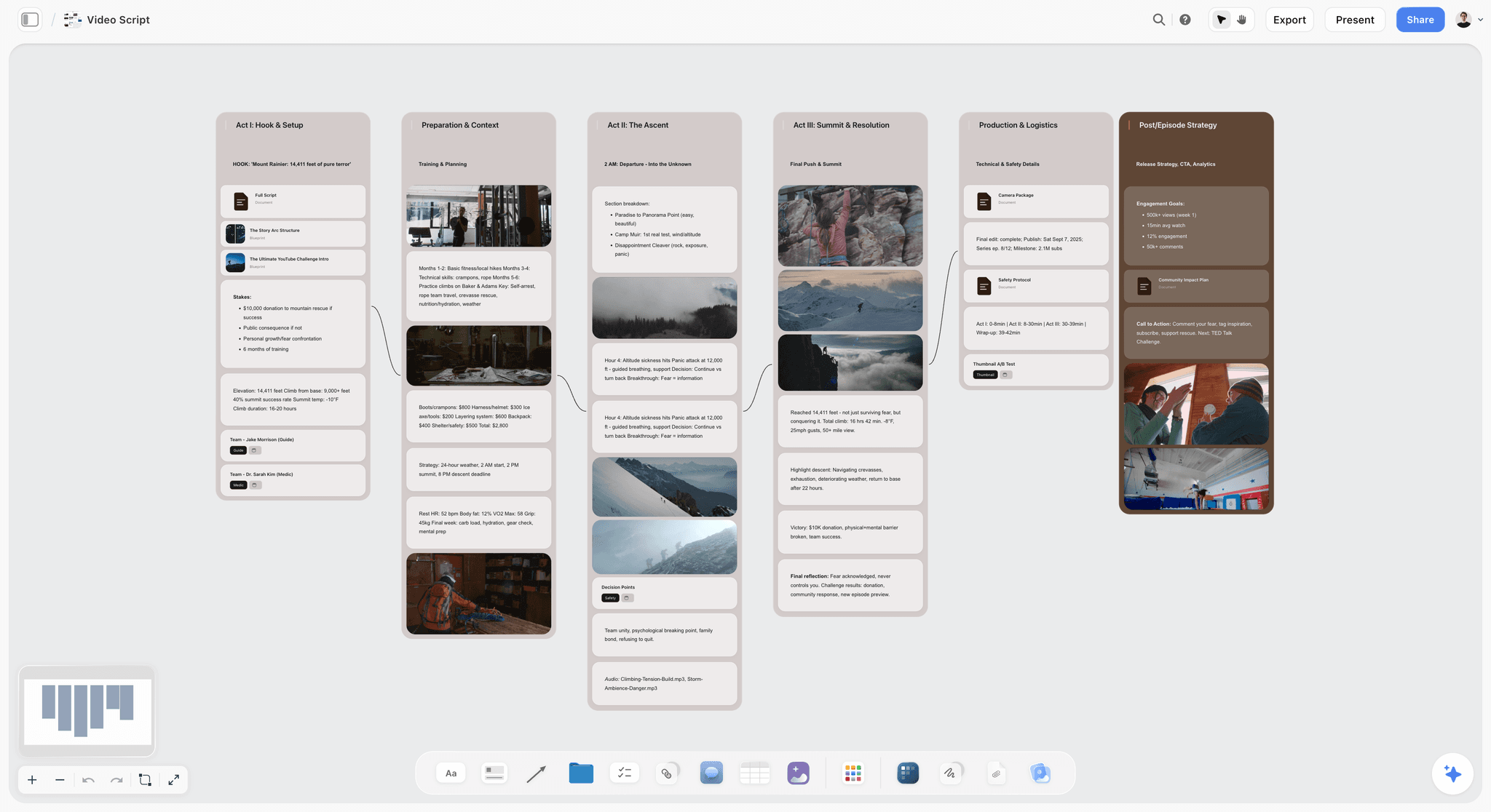Click the gym training photo

point(478,215)
